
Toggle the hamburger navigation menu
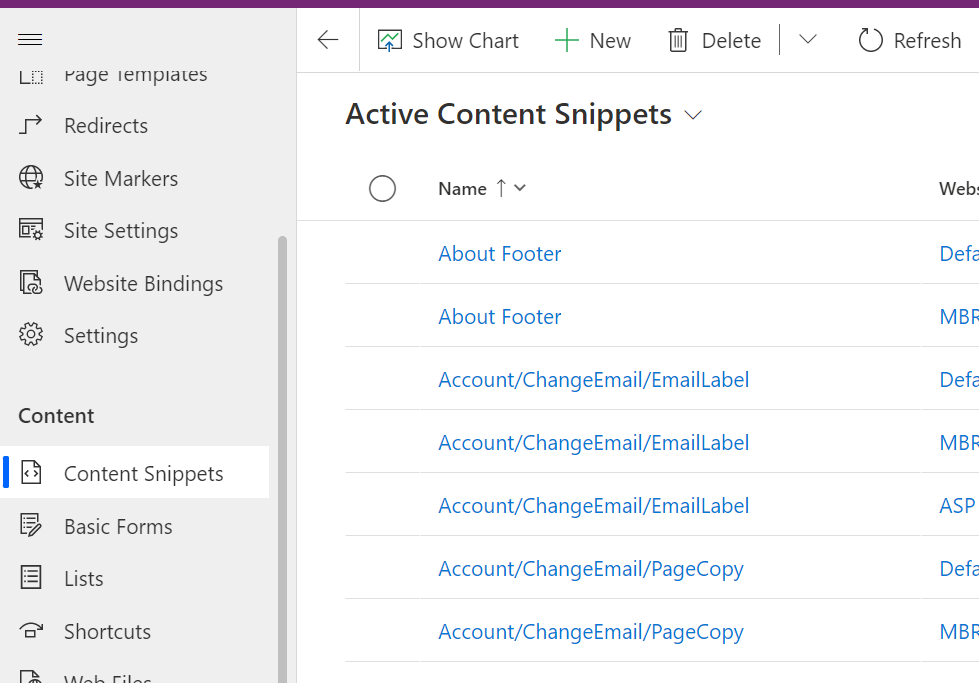30,40
